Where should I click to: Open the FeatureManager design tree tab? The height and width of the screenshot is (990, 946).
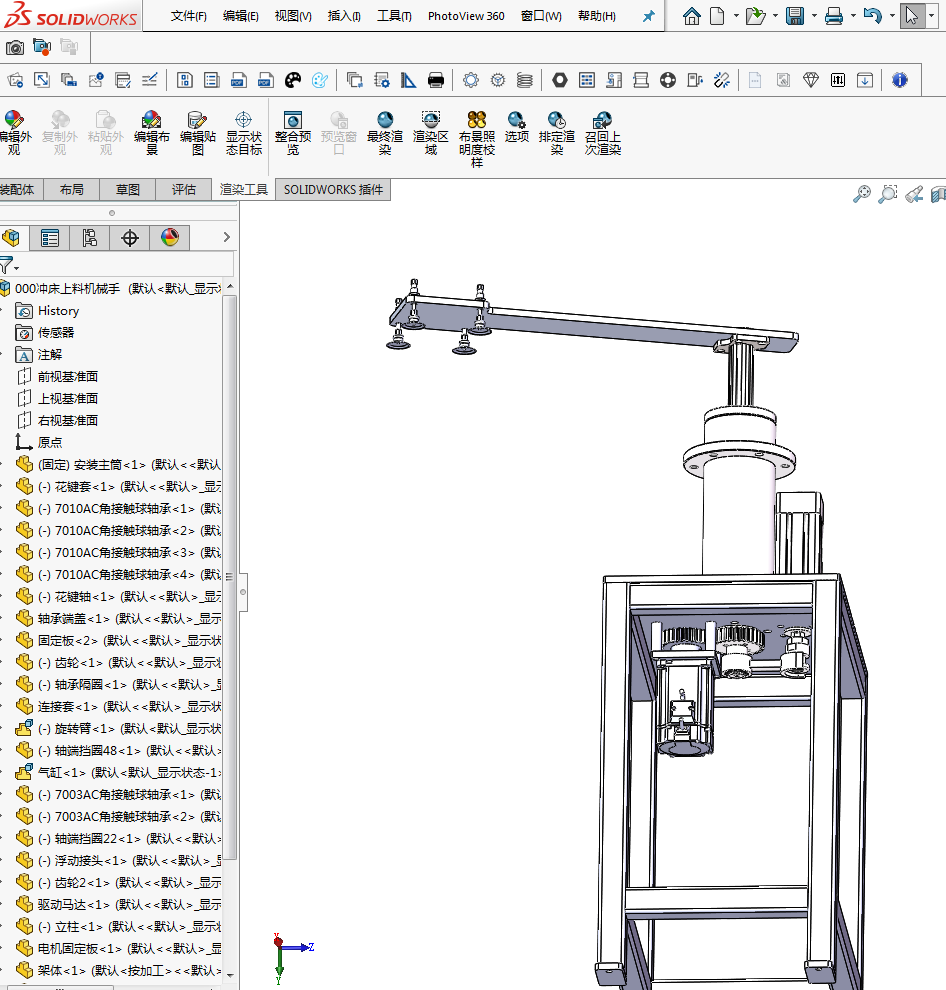tap(11, 238)
